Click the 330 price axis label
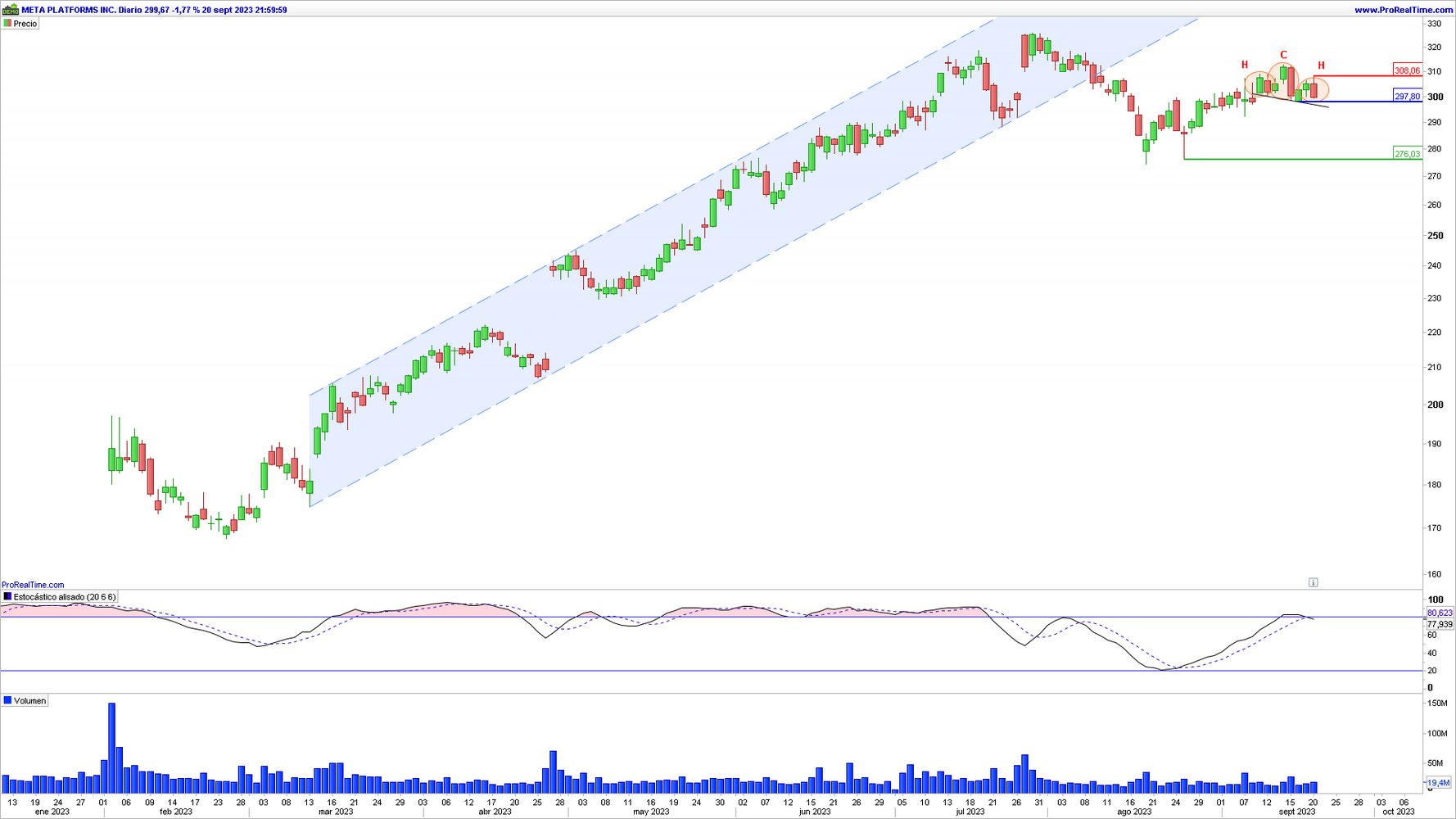This screenshot has height=819, width=1456. 1435,24
